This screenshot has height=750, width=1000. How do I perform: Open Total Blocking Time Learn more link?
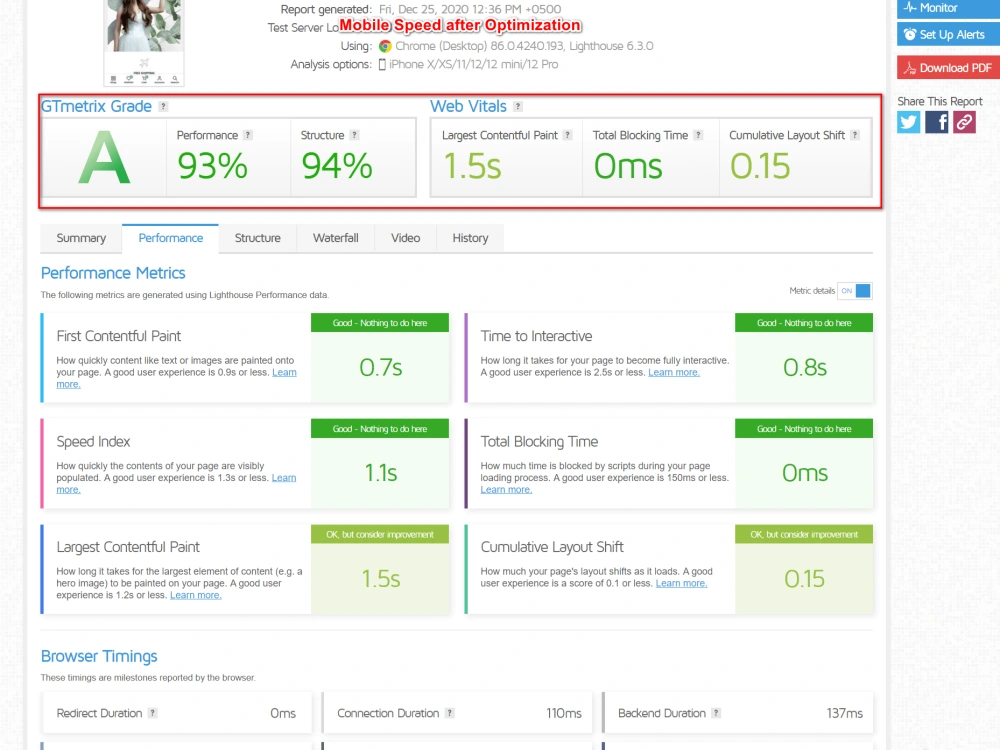(506, 490)
